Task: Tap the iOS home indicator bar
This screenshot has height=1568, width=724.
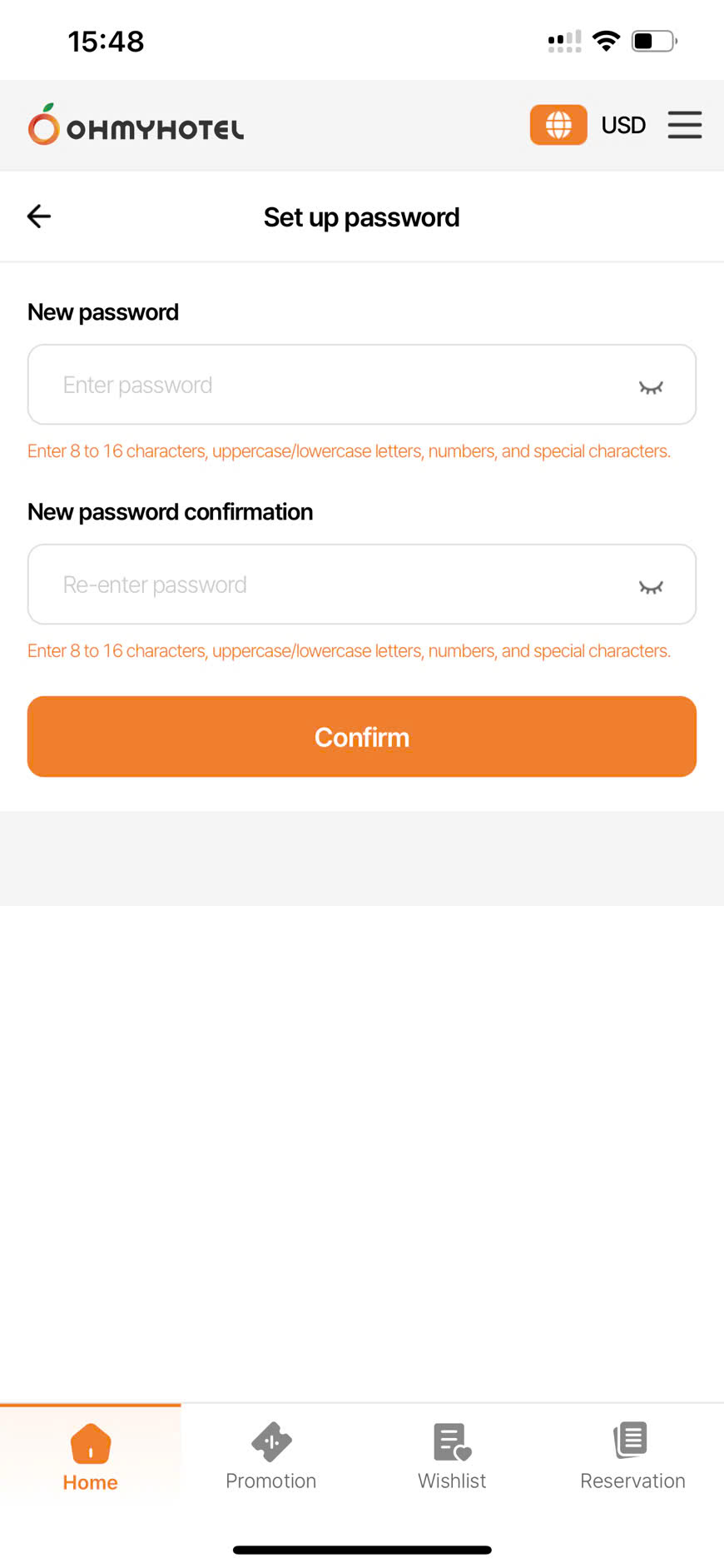Action: coord(362,1550)
